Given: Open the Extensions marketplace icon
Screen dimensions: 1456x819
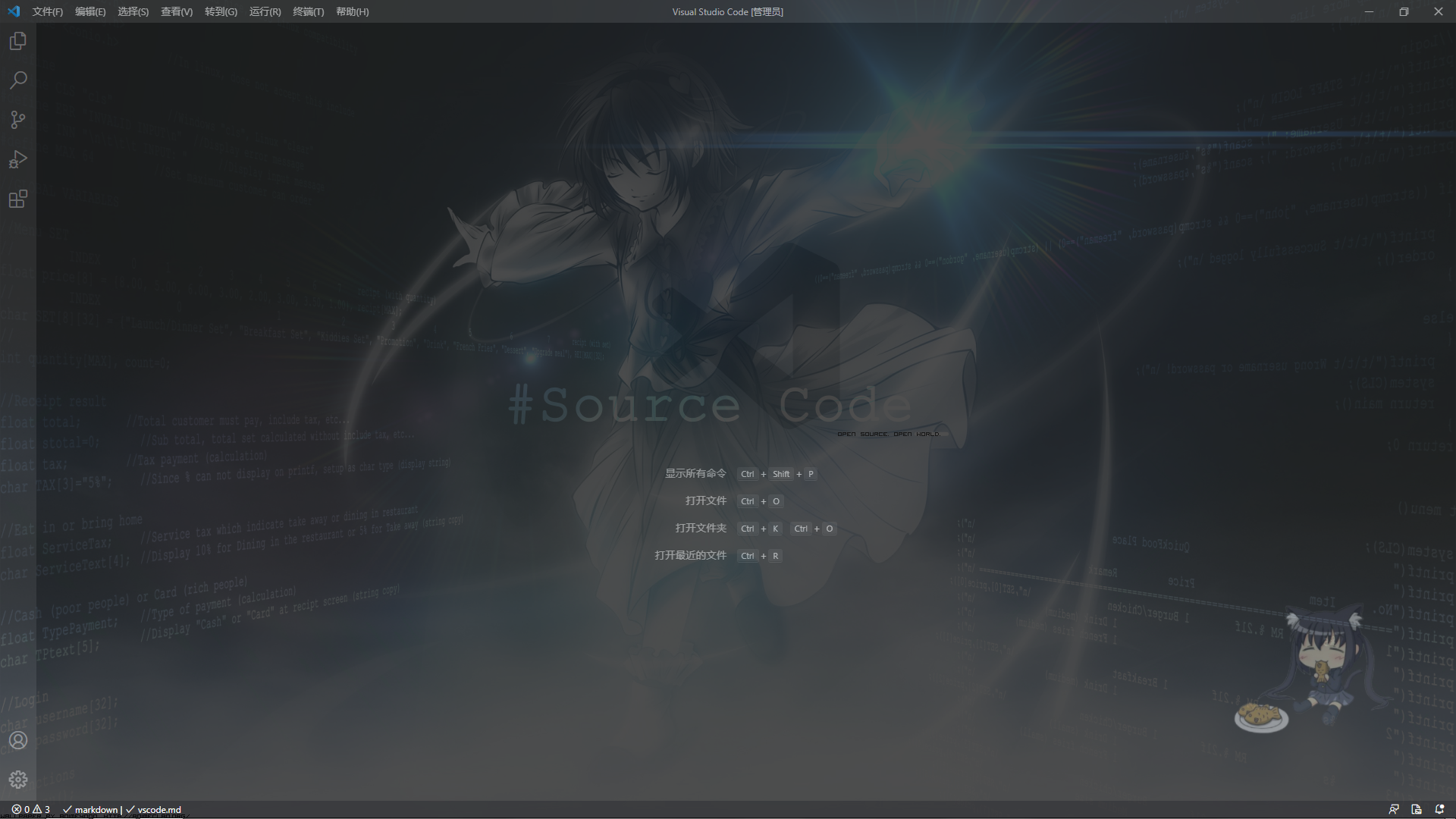Looking at the screenshot, I should click(x=18, y=199).
